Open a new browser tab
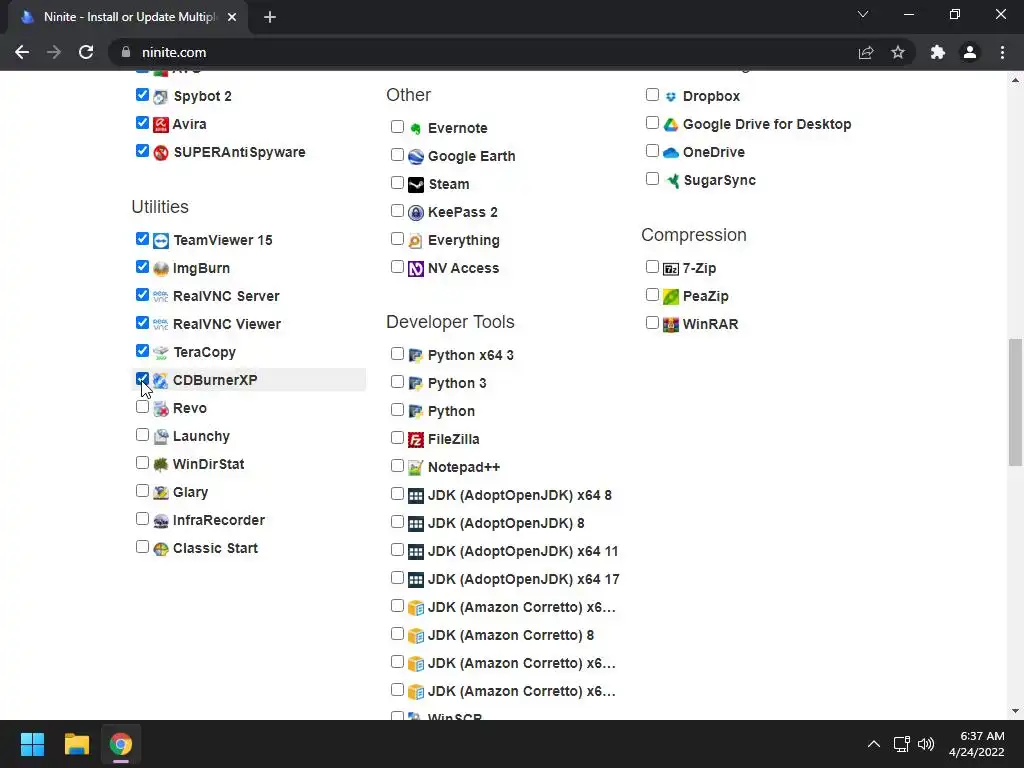This screenshot has width=1024, height=768. click(x=270, y=17)
